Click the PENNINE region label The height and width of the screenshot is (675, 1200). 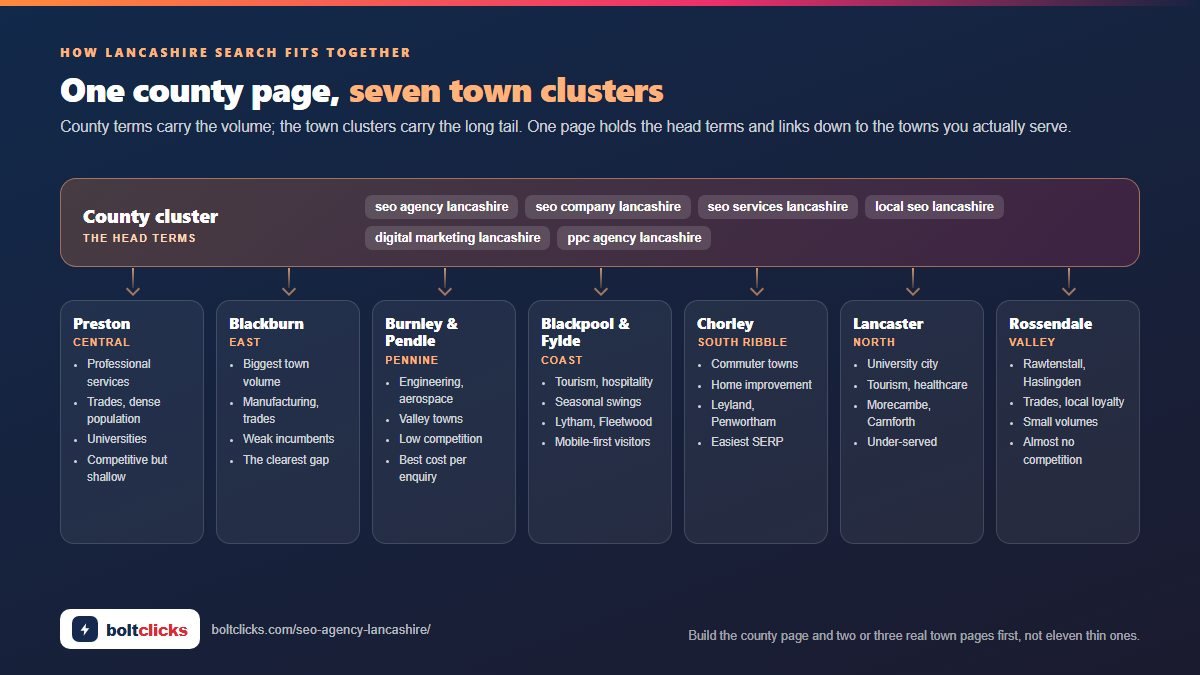pyautogui.click(x=412, y=360)
